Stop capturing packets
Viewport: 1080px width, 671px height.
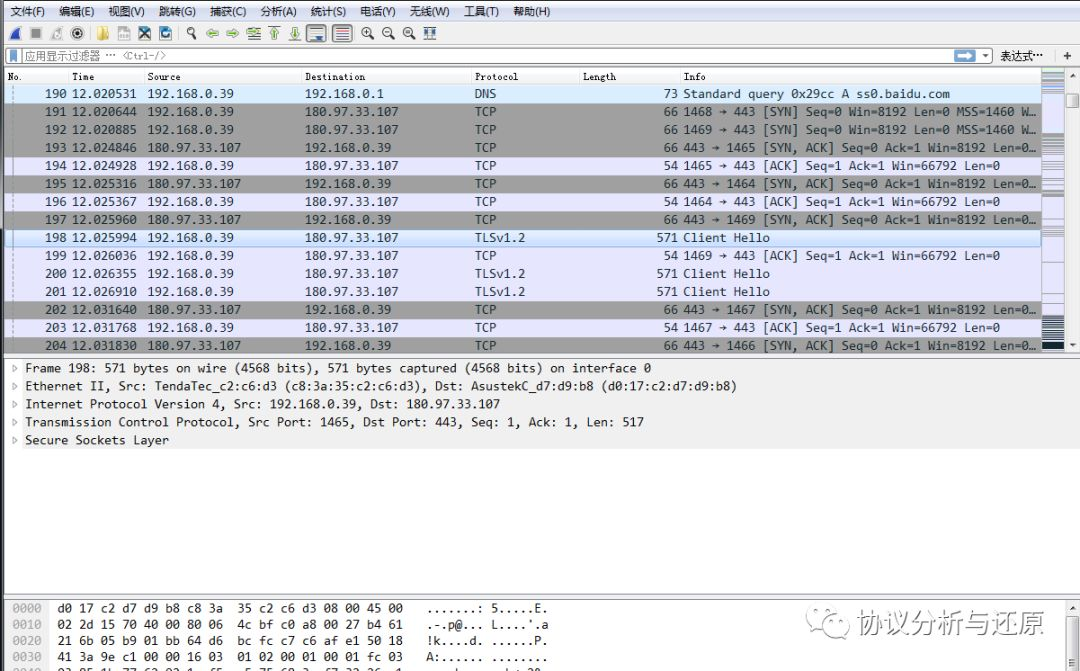[37, 33]
